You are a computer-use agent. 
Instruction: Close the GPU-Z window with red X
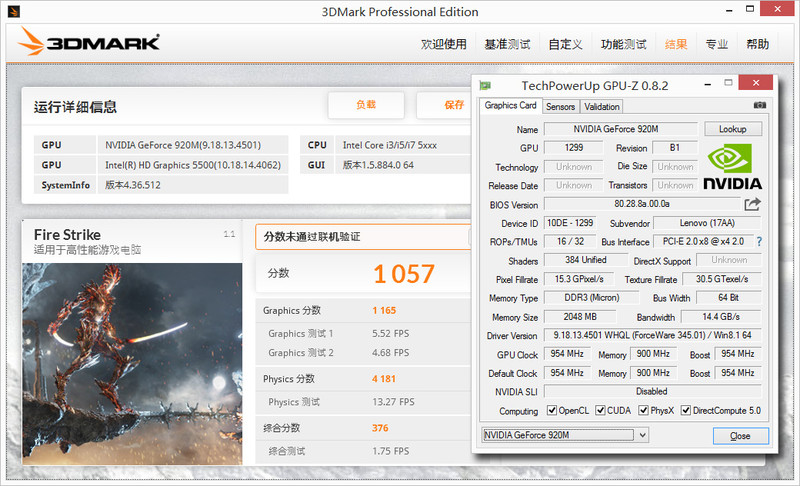[756, 83]
